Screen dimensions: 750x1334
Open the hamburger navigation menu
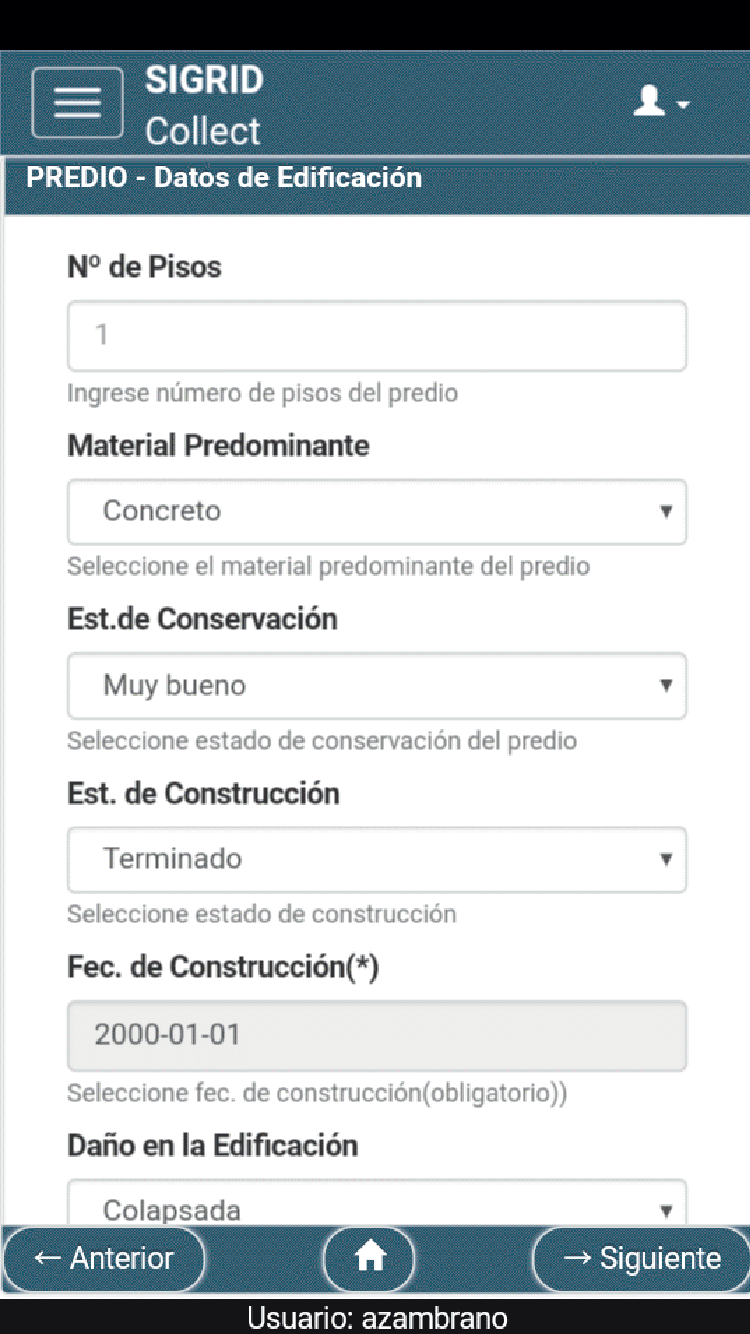click(x=77, y=102)
